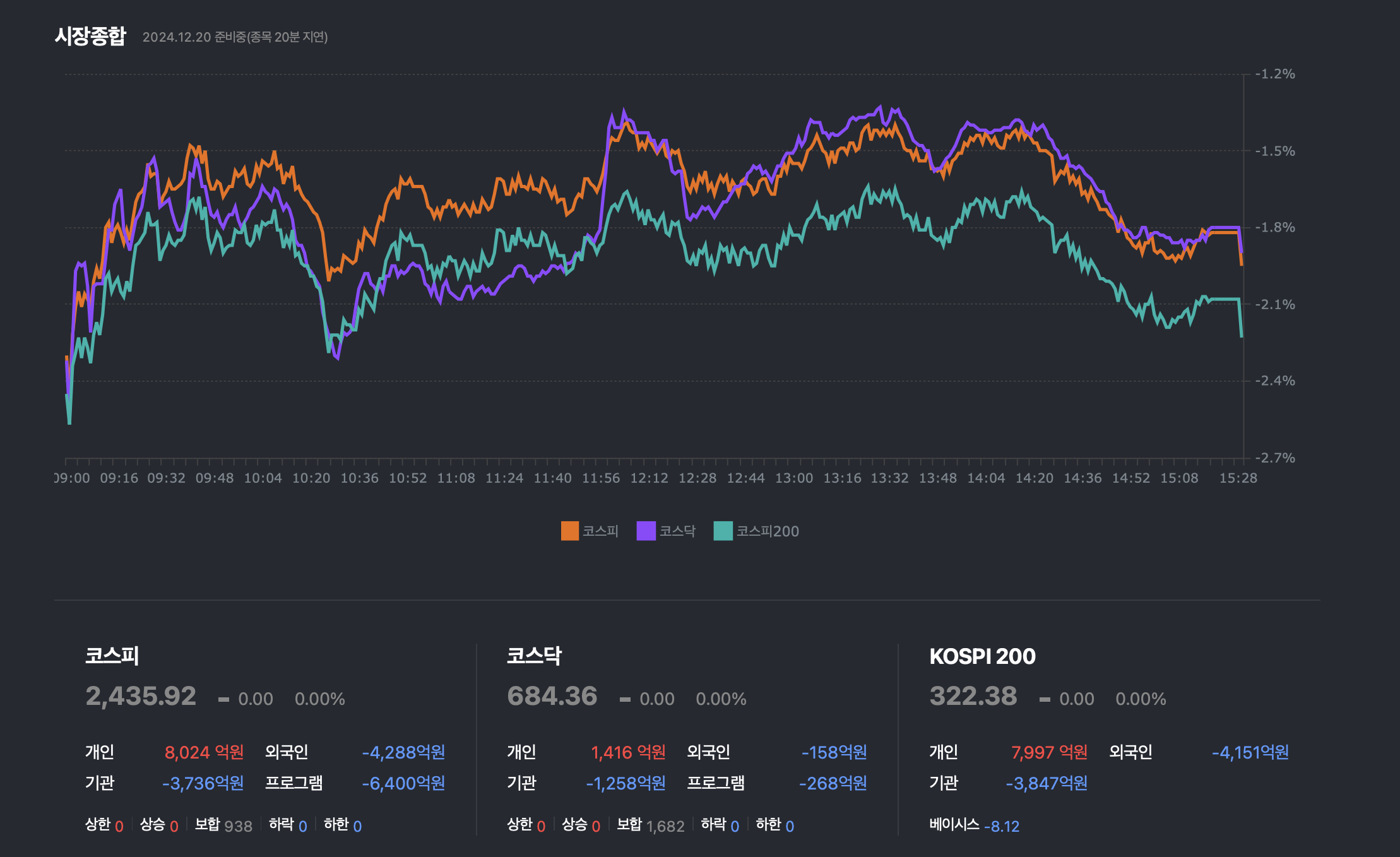Toggle the orange 코스피 legend swatch
Image resolution: width=1400 pixels, height=857 pixels.
click(569, 531)
